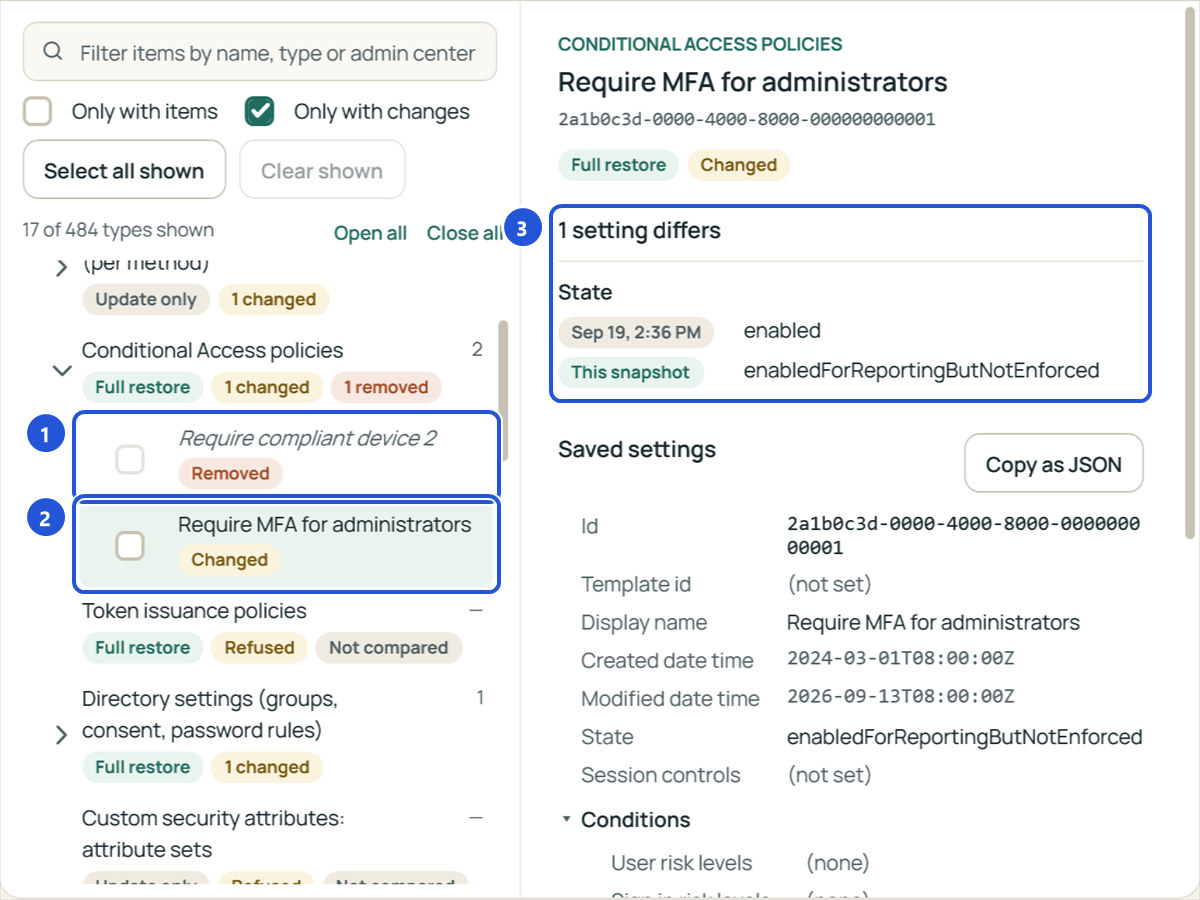Click the 1 removed badge
The width and height of the screenshot is (1200, 900).
tap(386, 387)
